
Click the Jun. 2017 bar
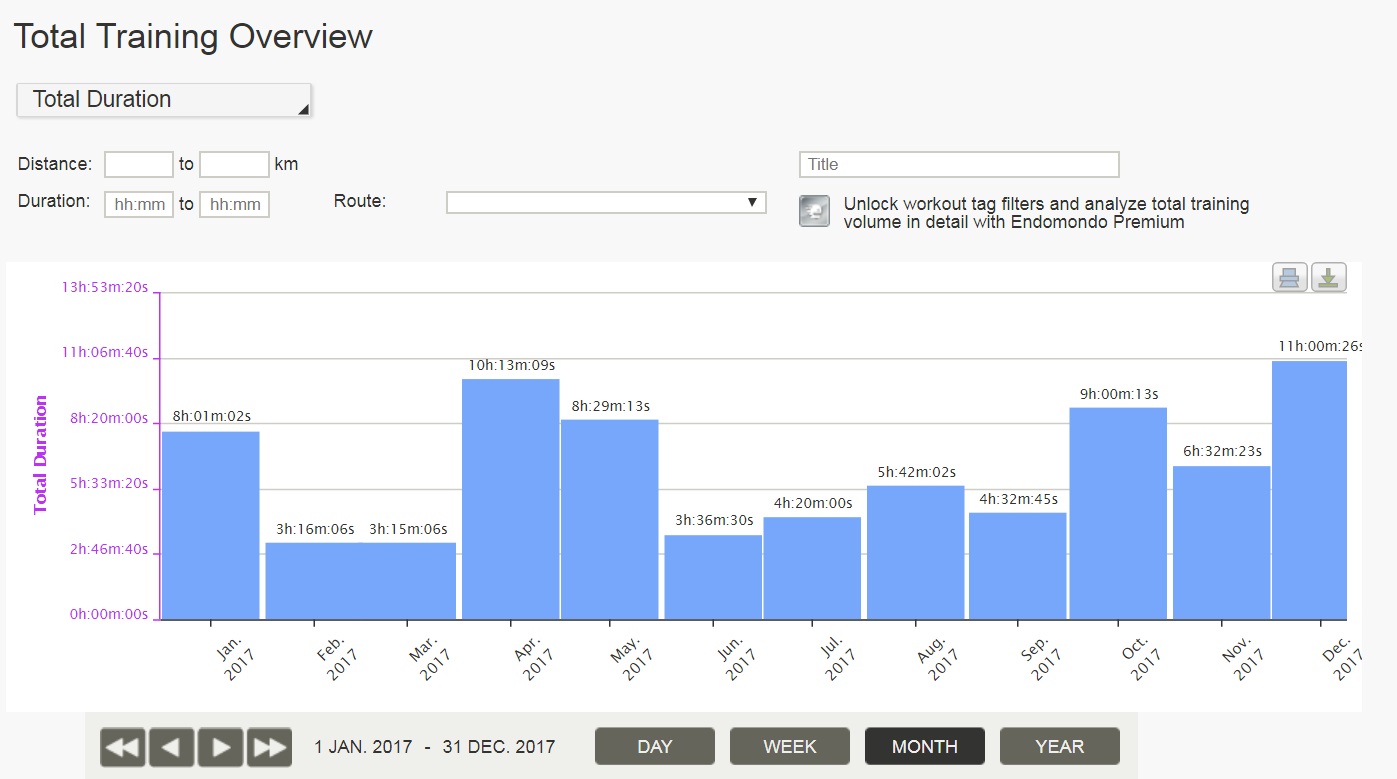pos(713,577)
